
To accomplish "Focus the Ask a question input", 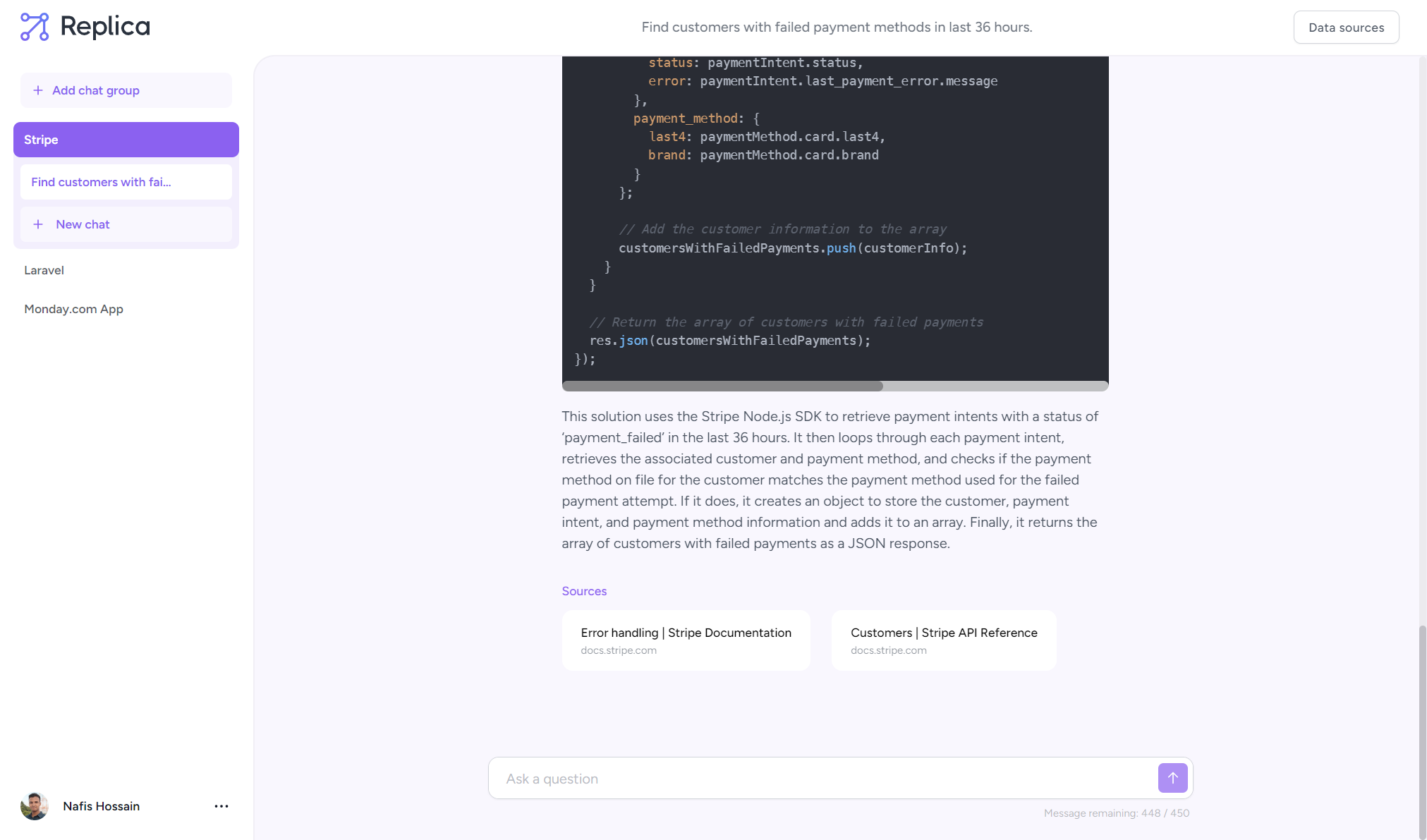I will click(822, 779).
